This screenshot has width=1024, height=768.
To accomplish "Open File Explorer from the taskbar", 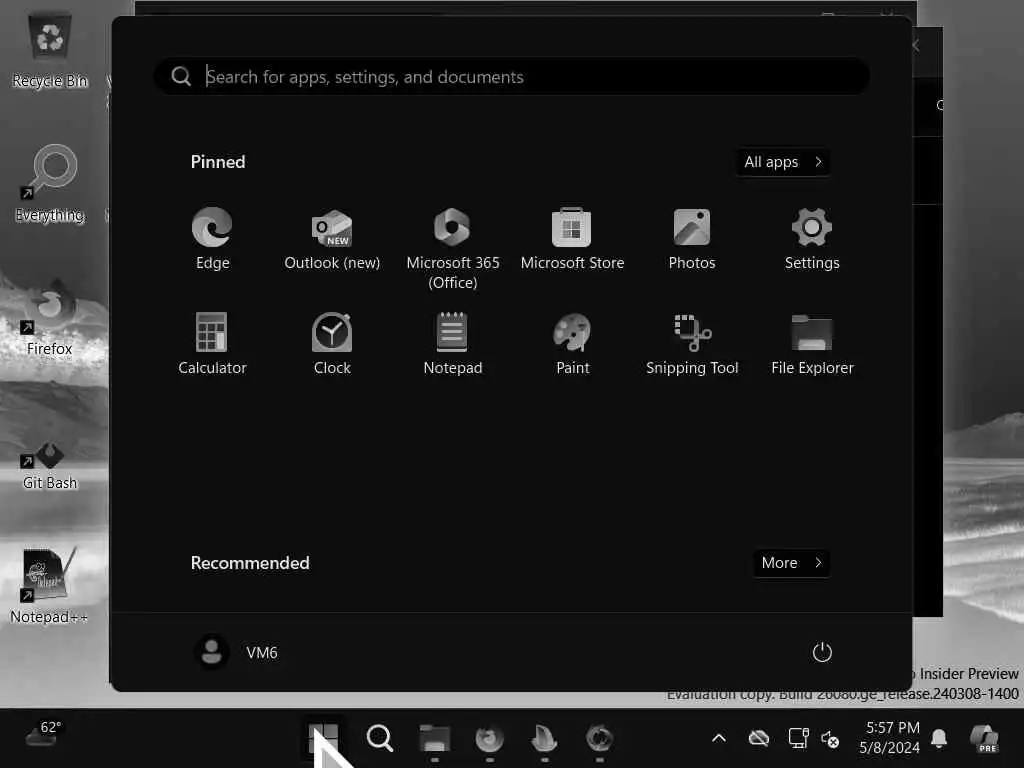I will point(434,739).
